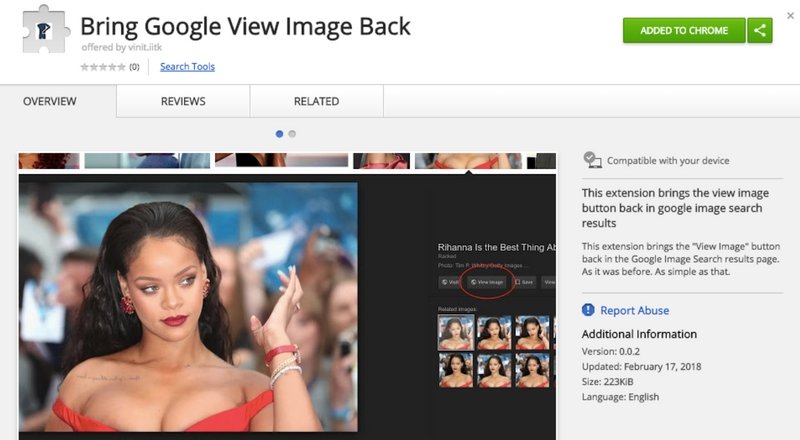Click first related image thumbnail in preview
The width and height of the screenshot is (800, 440).
point(456,332)
